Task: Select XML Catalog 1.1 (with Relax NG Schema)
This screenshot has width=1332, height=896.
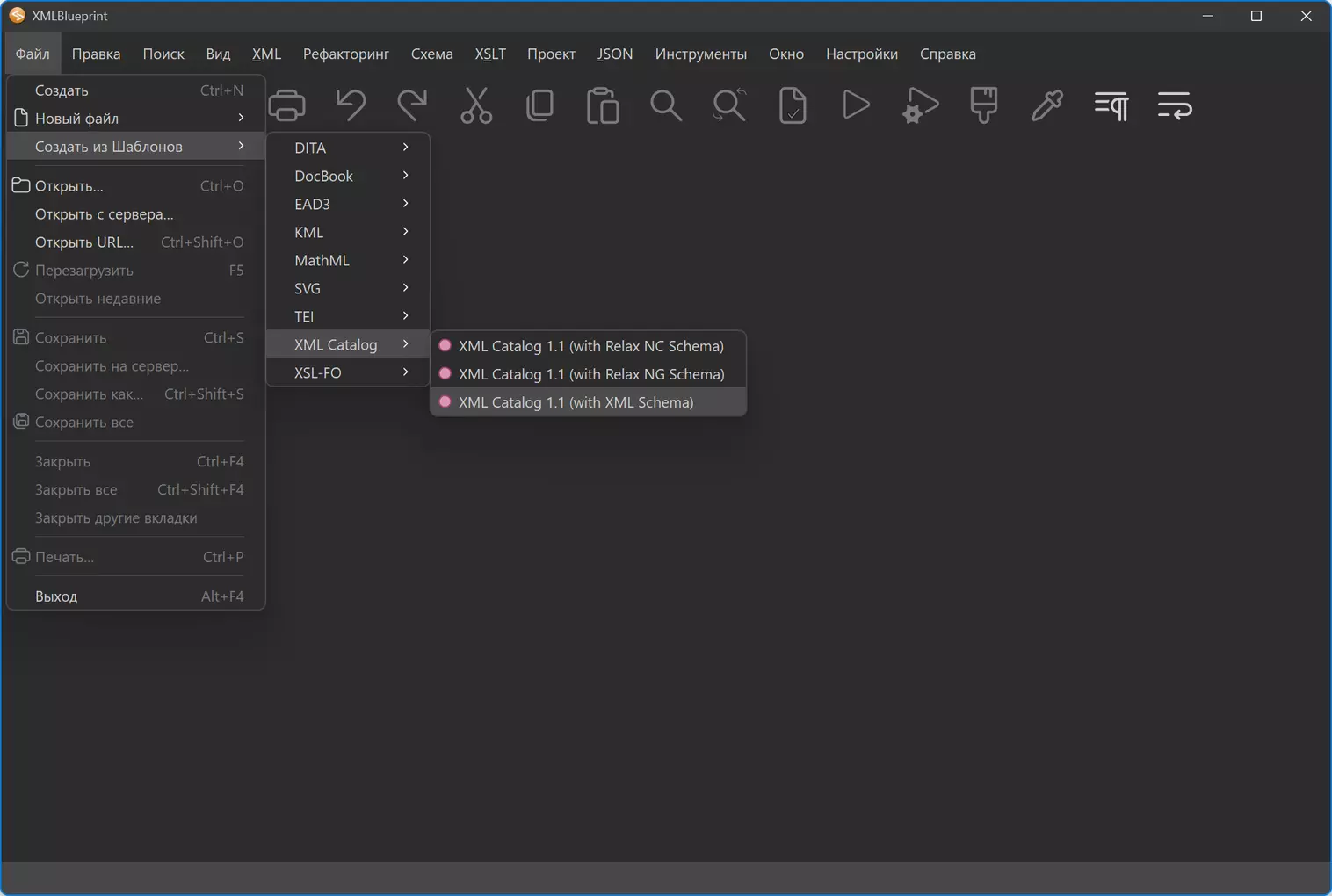Action: (x=589, y=374)
